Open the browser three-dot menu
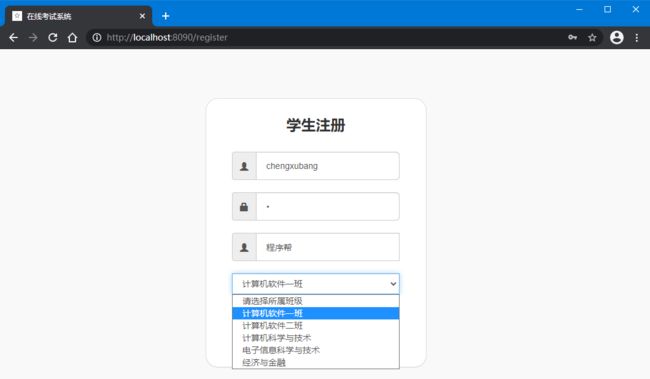 637,38
